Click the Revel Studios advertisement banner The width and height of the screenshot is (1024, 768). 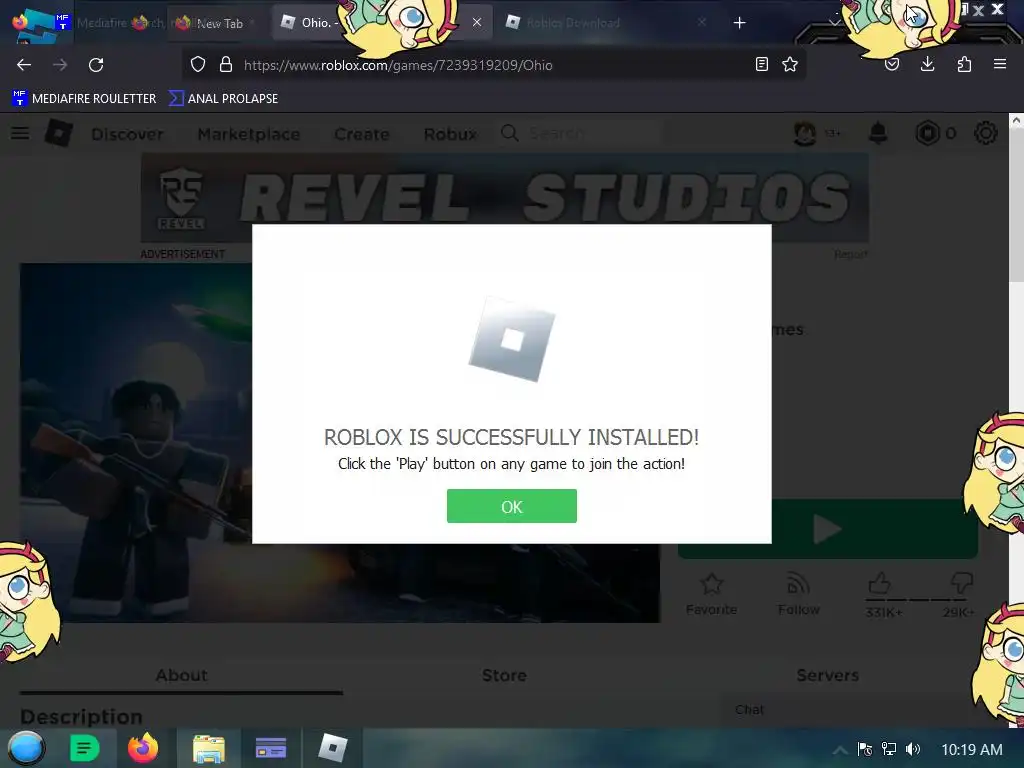pos(505,198)
